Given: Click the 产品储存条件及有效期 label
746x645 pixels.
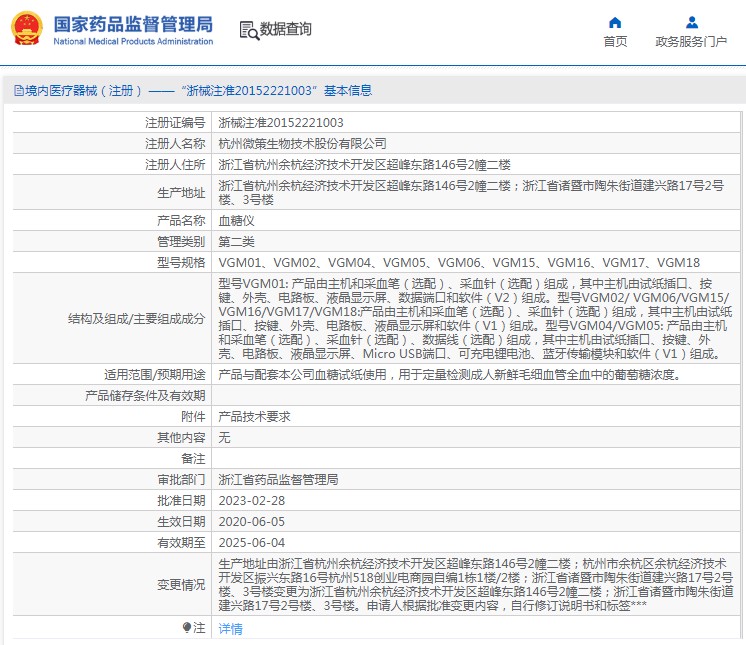Looking at the screenshot, I should pos(145,396).
